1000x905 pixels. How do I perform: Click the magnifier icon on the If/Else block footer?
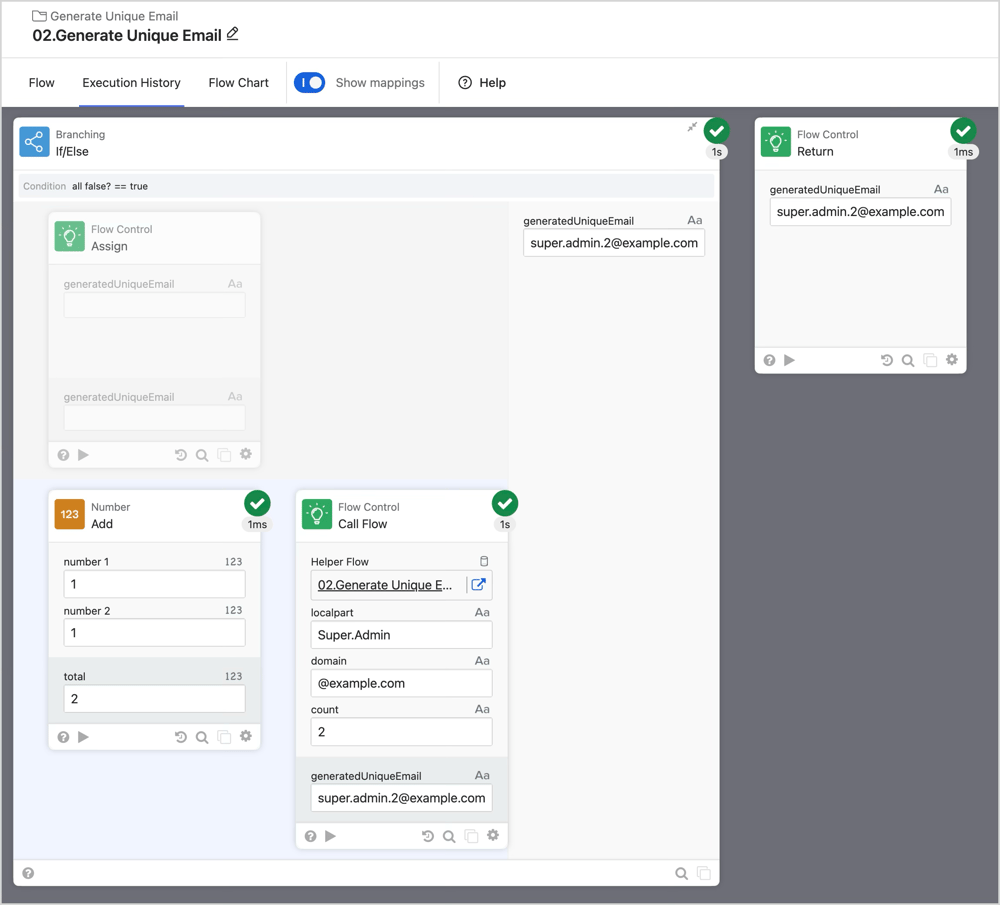(x=680, y=873)
